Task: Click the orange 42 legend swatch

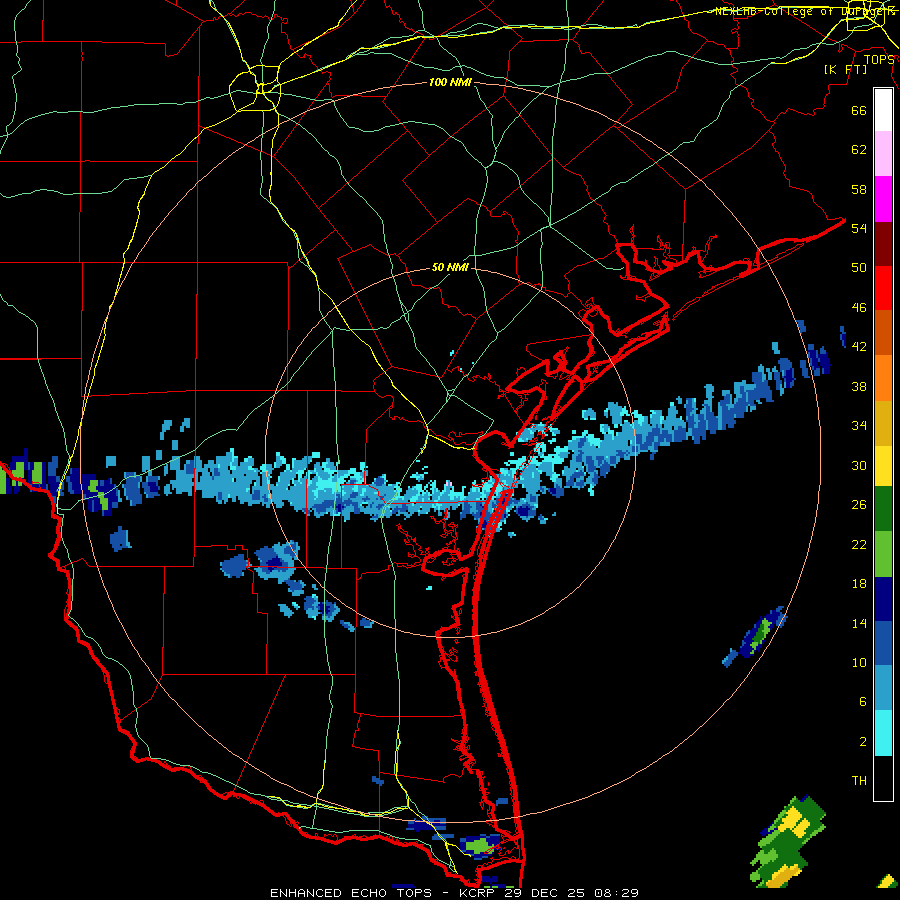Action: click(x=883, y=378)
